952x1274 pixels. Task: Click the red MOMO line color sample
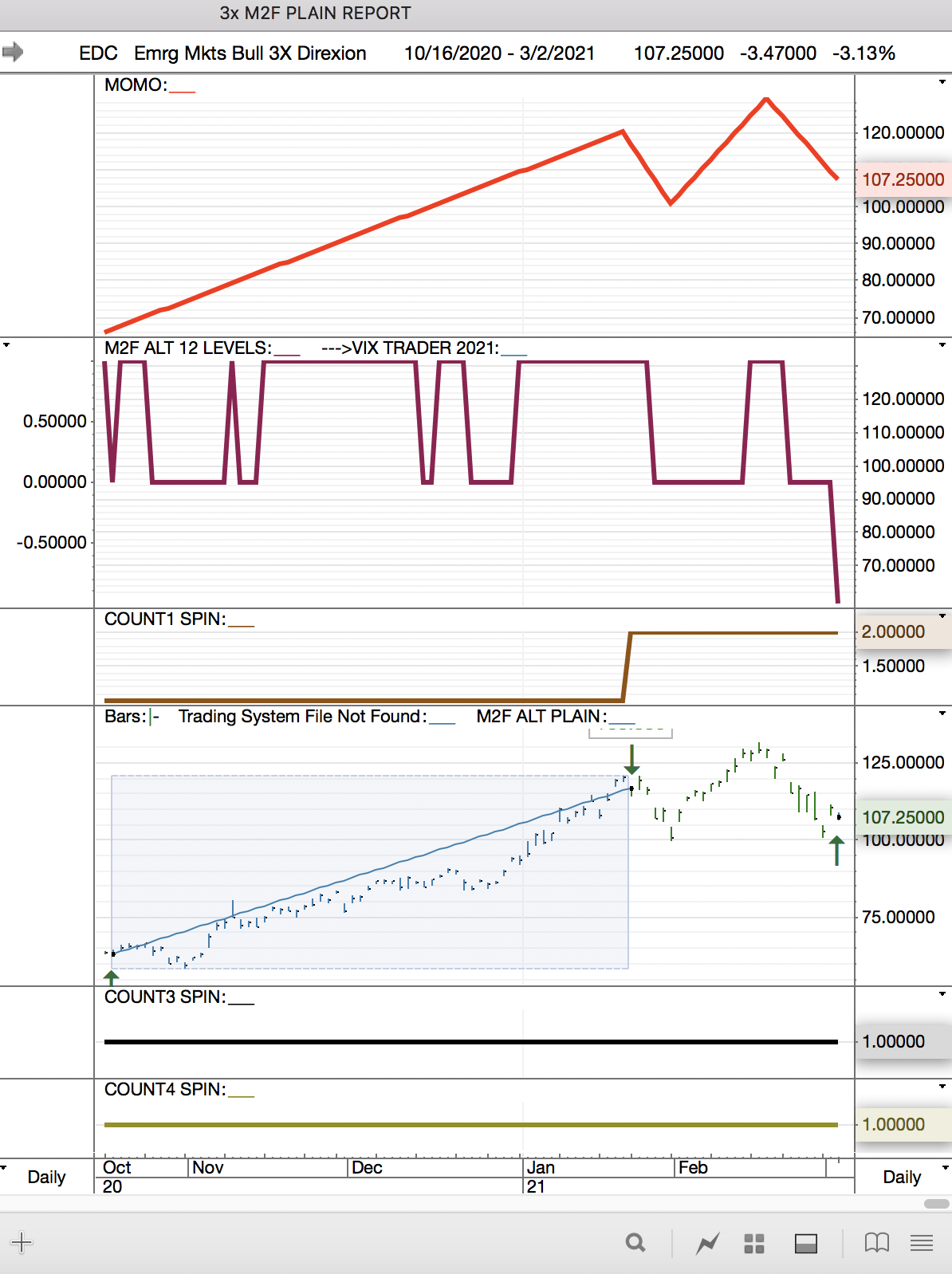pos(183,91)
